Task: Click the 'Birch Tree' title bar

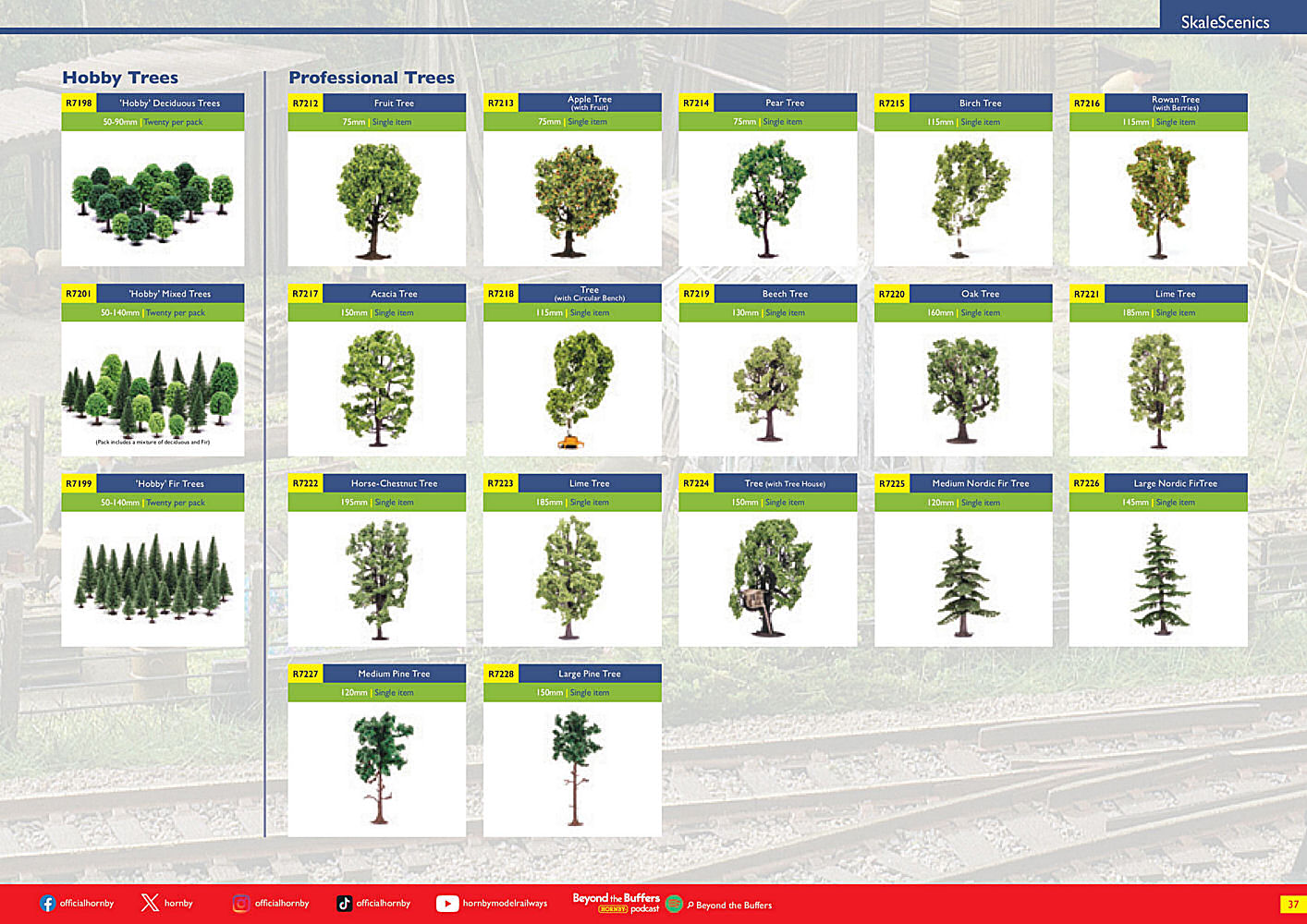Action: (x=981, y=103)
